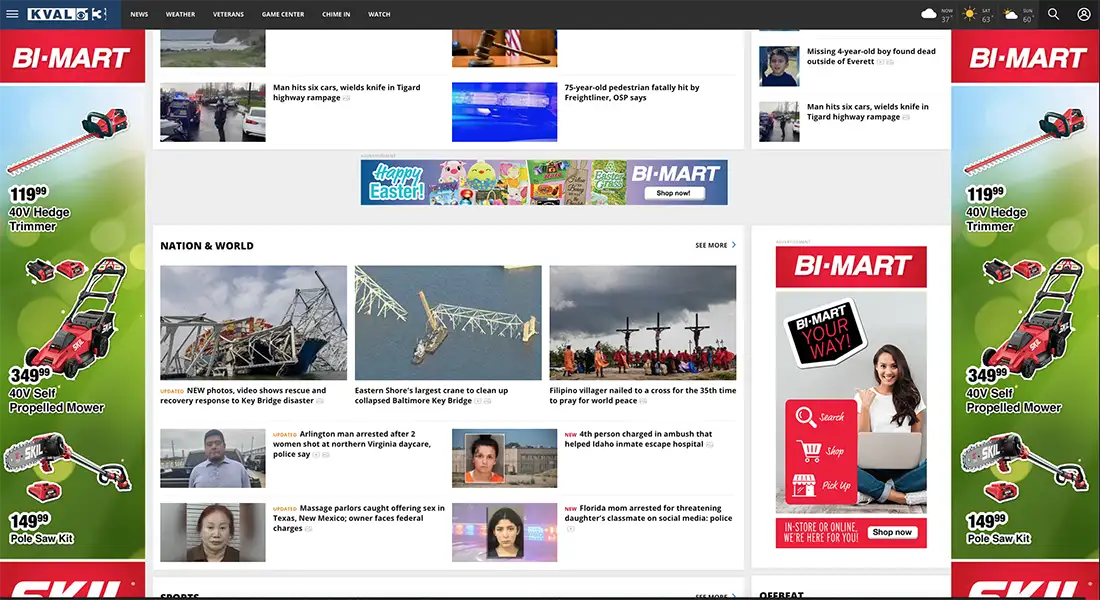Click the Nation & World section heading

point(207,246)
